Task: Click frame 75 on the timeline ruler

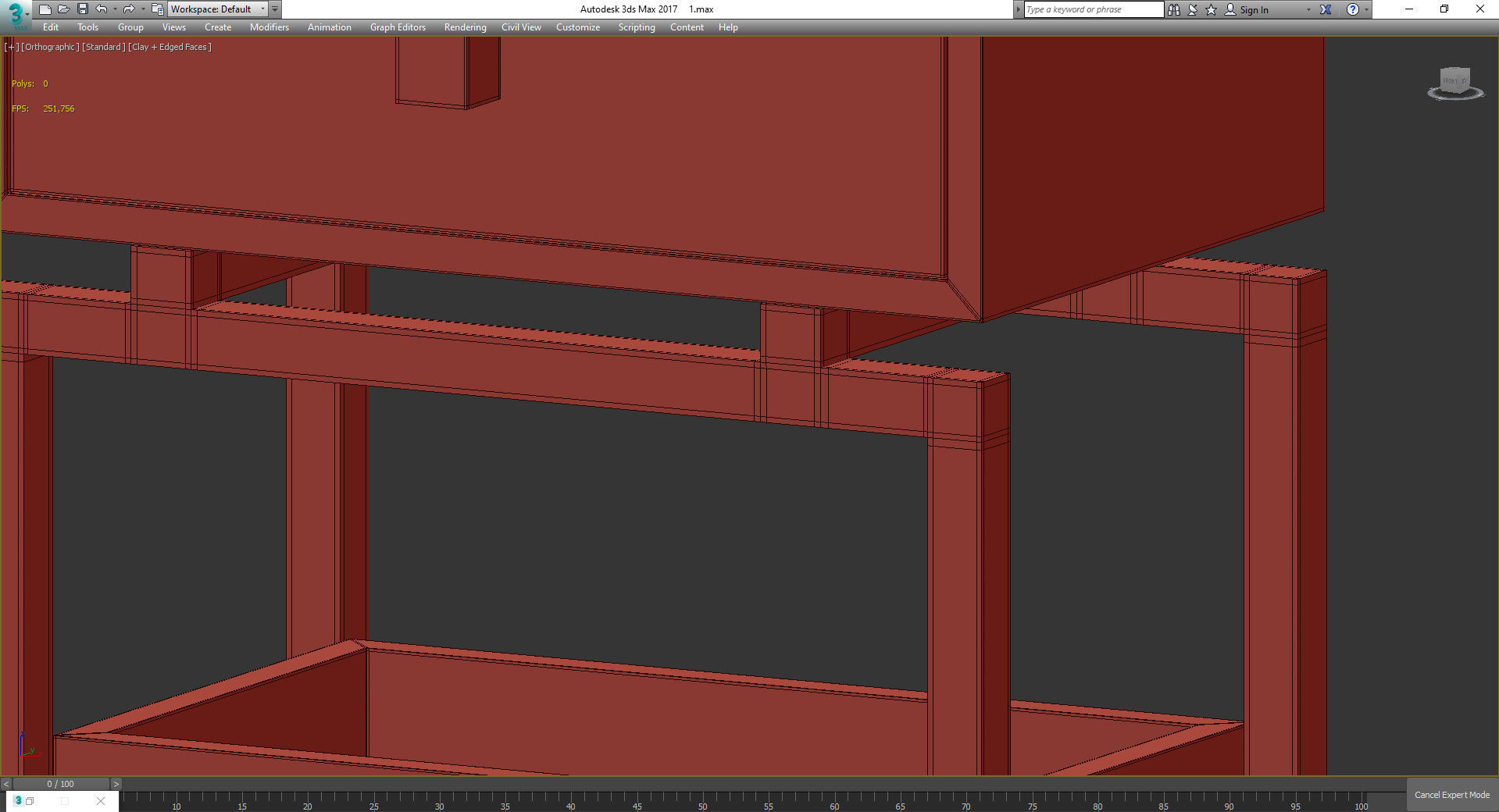Action: pyautogui.click(x=1033, y=806)
